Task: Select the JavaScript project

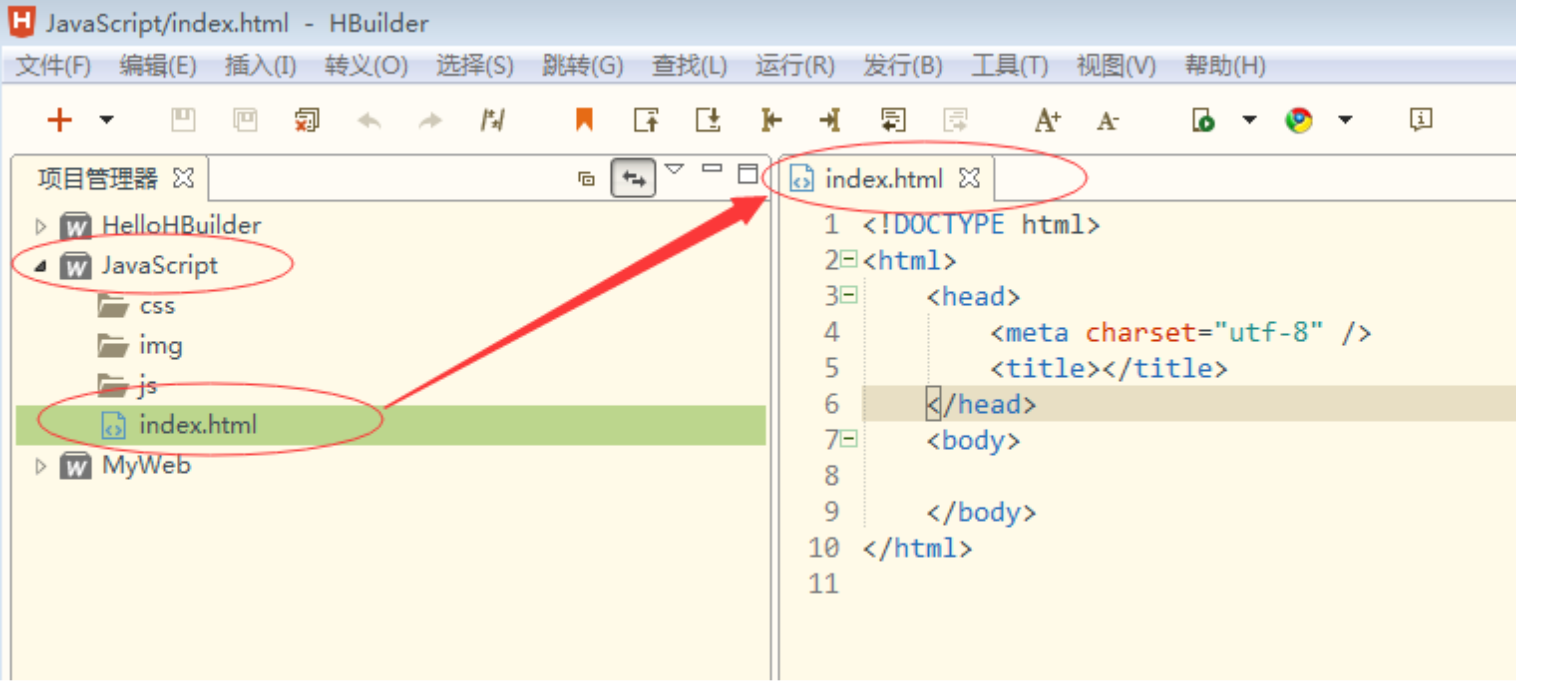Action: [159, 265]
